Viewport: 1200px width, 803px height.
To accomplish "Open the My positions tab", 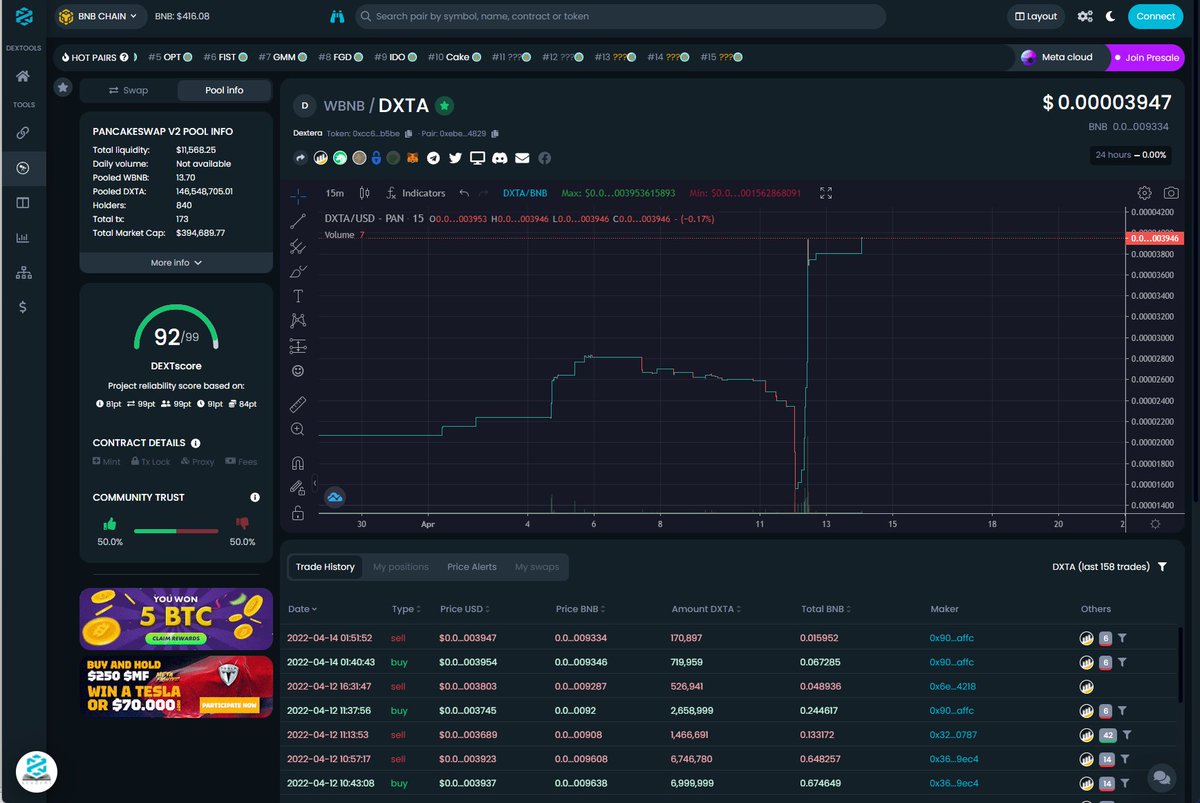I will click(400, 566).
